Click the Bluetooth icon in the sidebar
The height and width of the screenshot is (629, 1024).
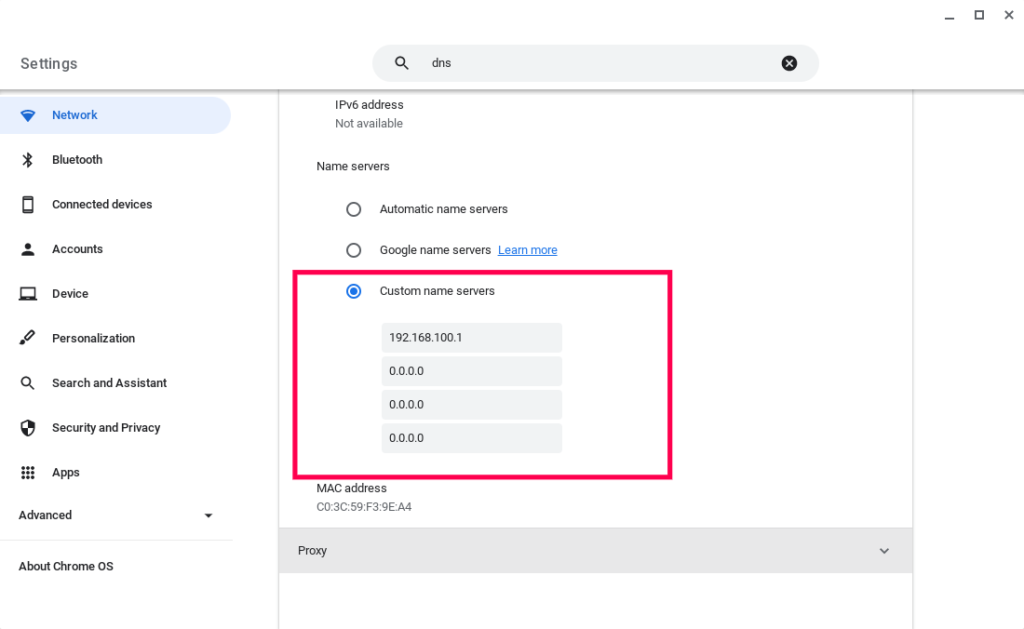27,159
